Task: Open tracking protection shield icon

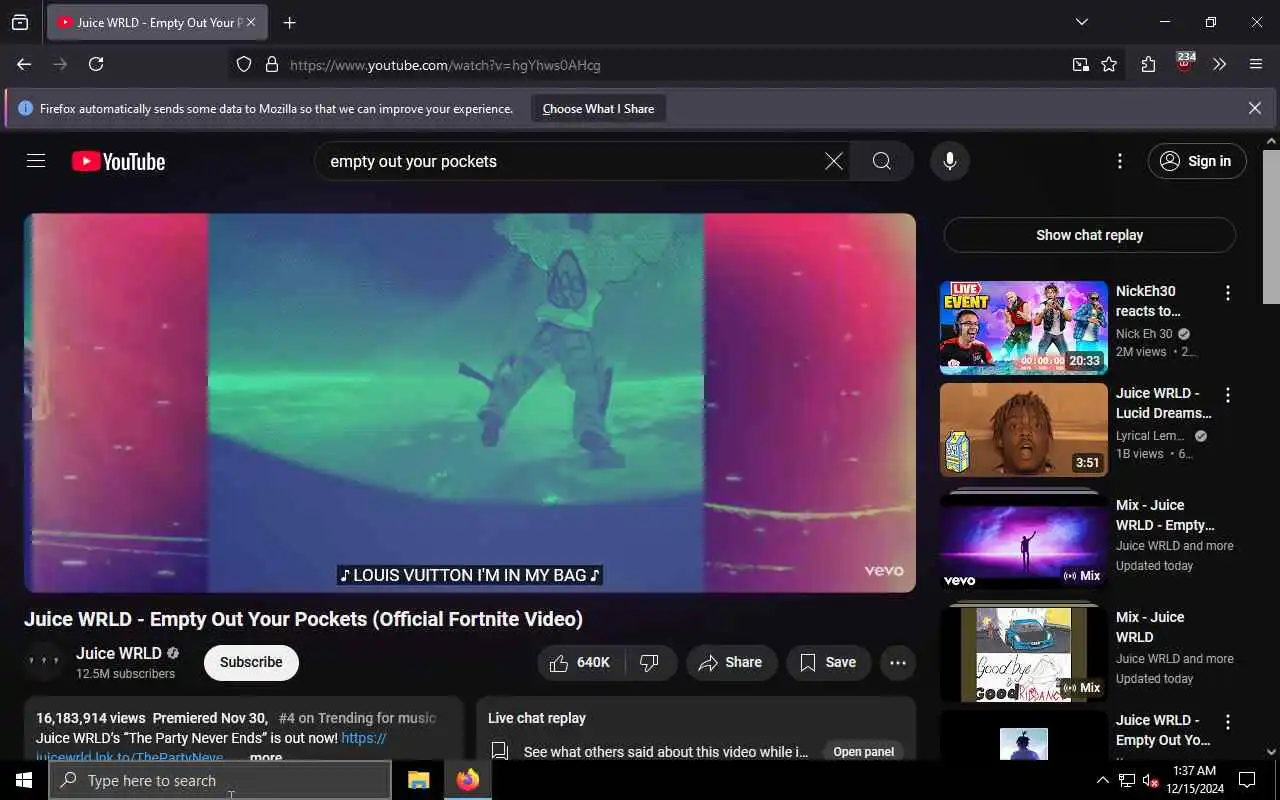Action: click(x=244, y=65)
